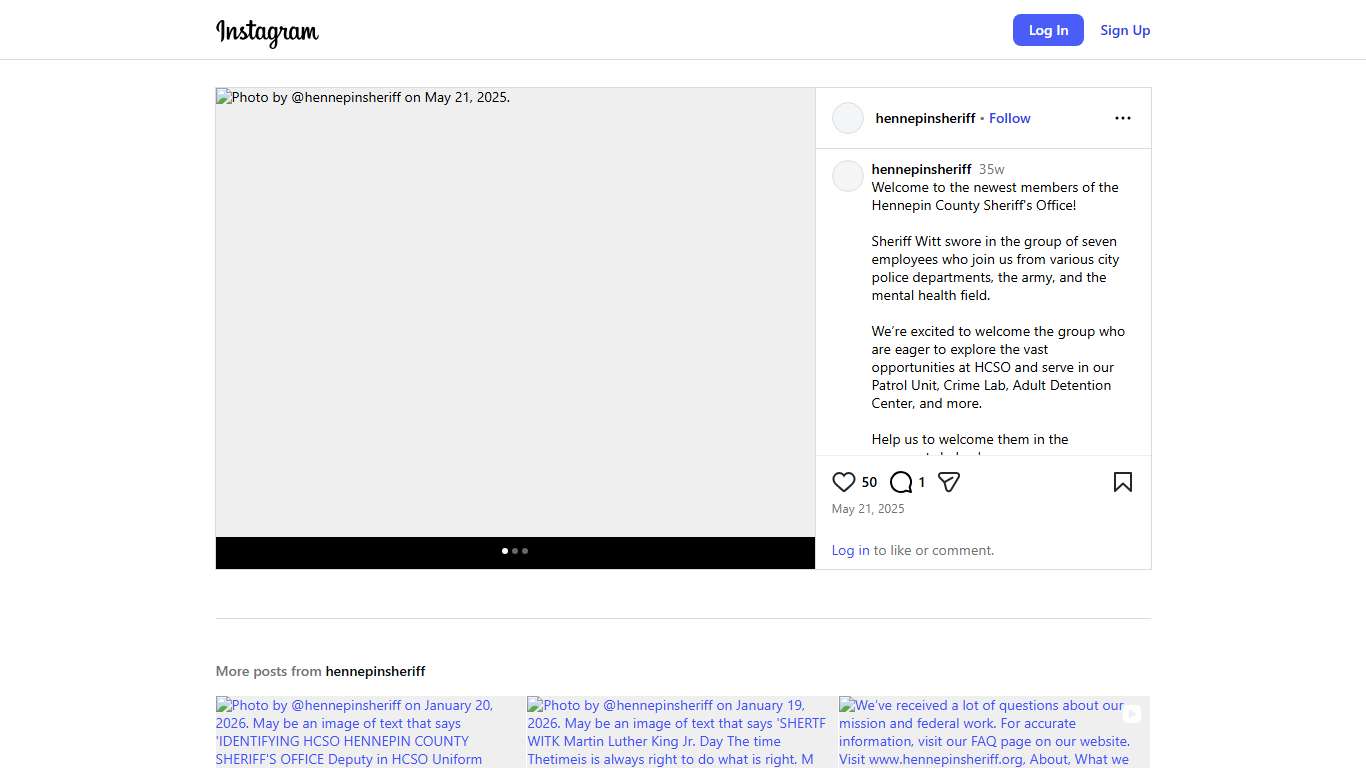Click the avatar beside the caption
Screen dimensions: 1366x768
[x=847, y=176]
